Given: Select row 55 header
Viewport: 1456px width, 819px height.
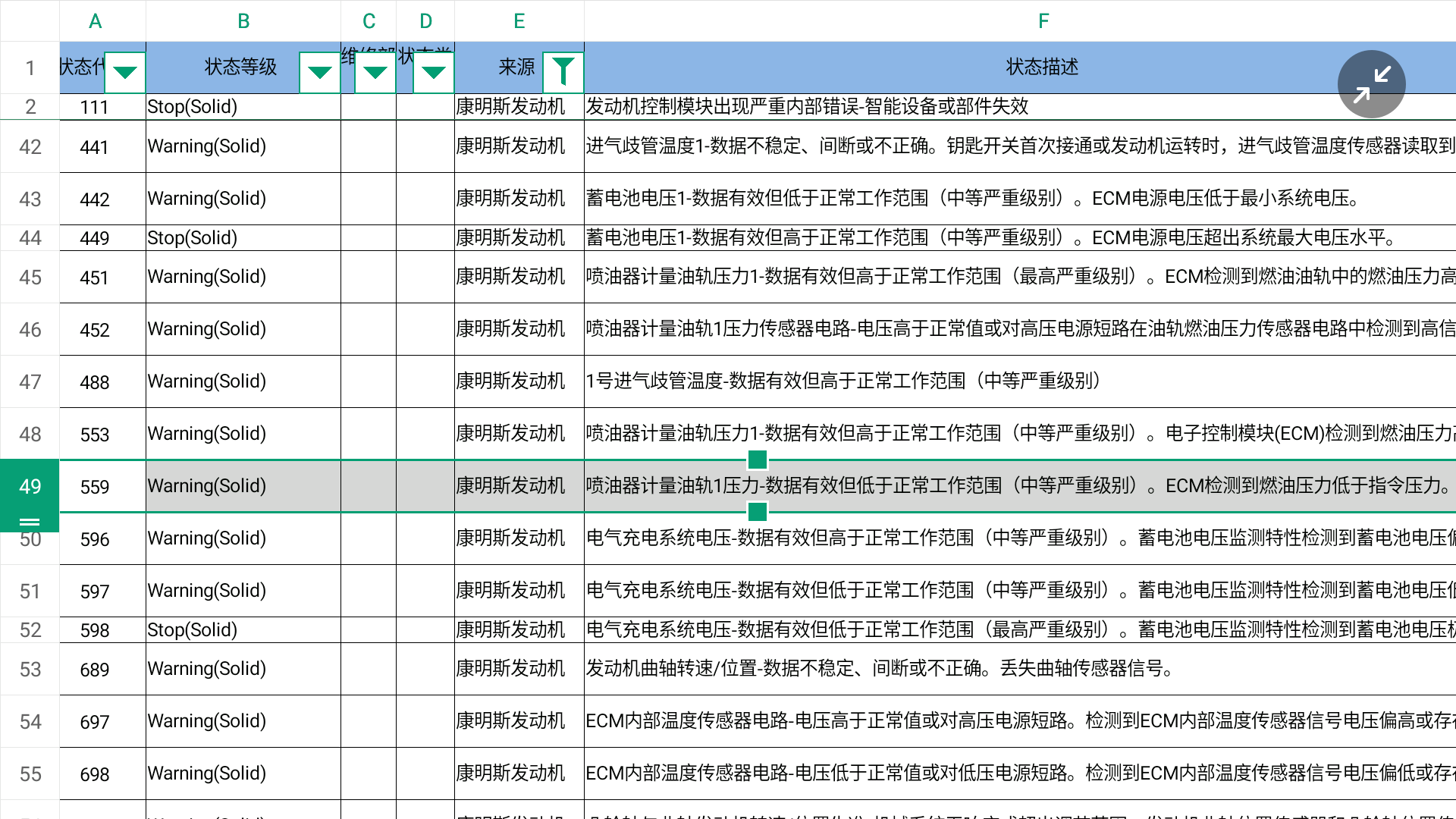Looking at the screenshot, I should 30,773.
